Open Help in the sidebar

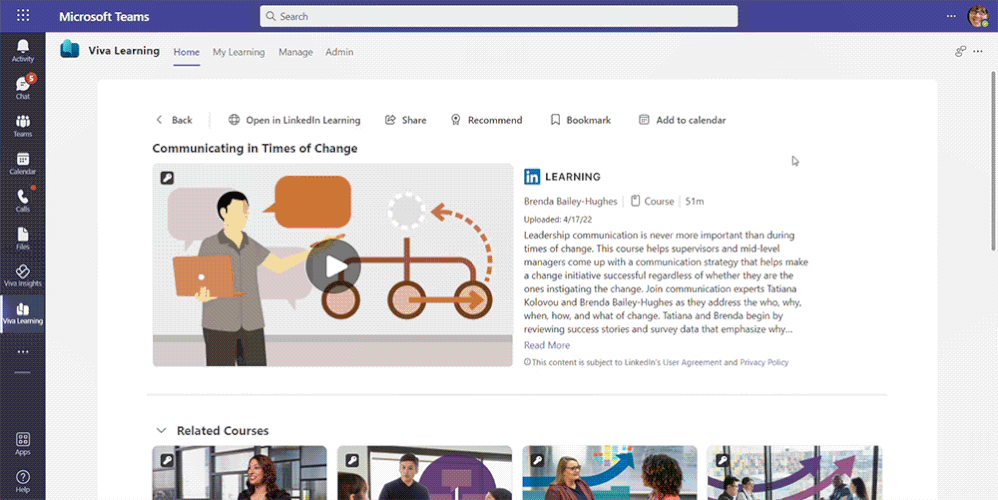pos(23,481)
